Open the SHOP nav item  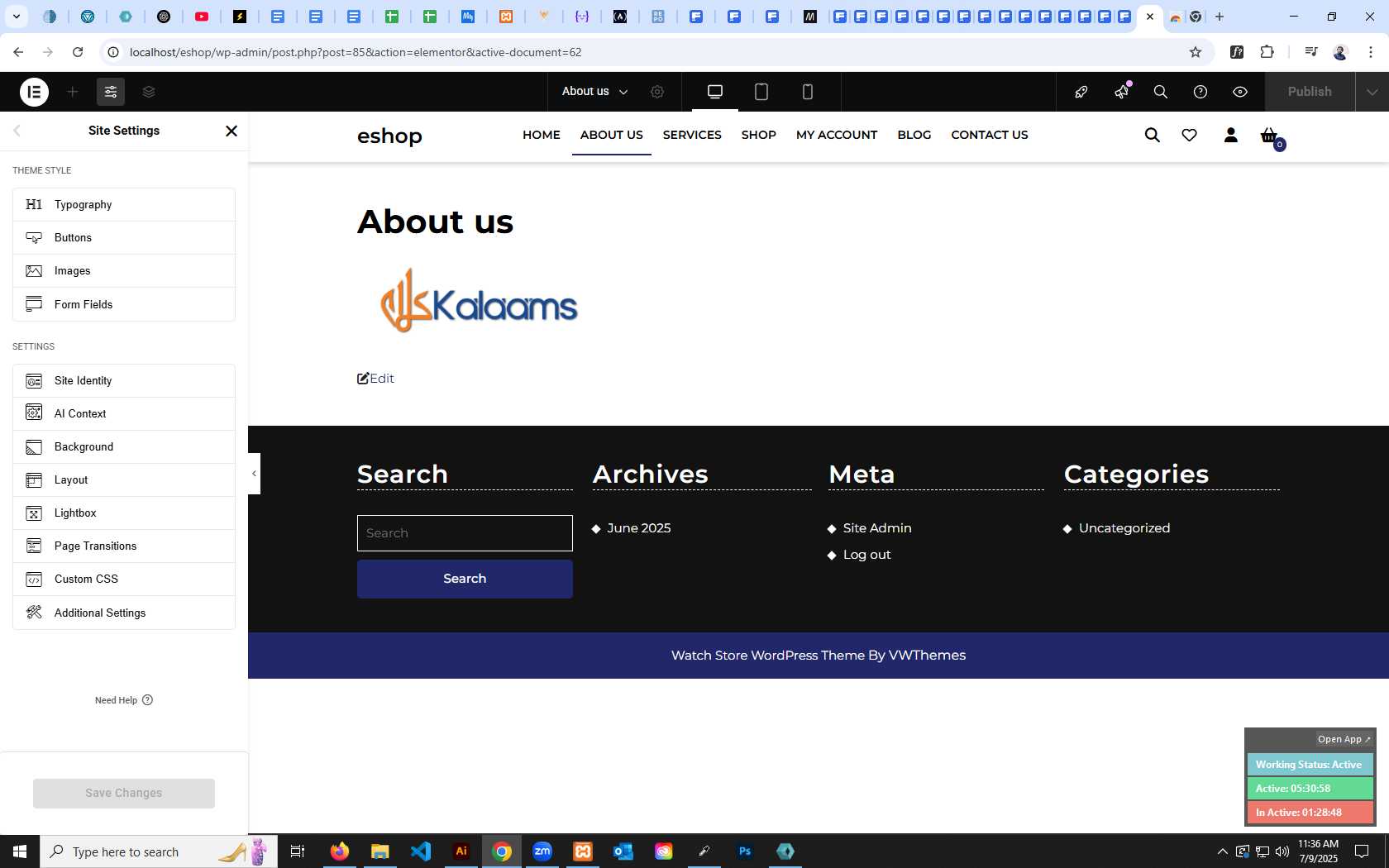coord(759,135)
